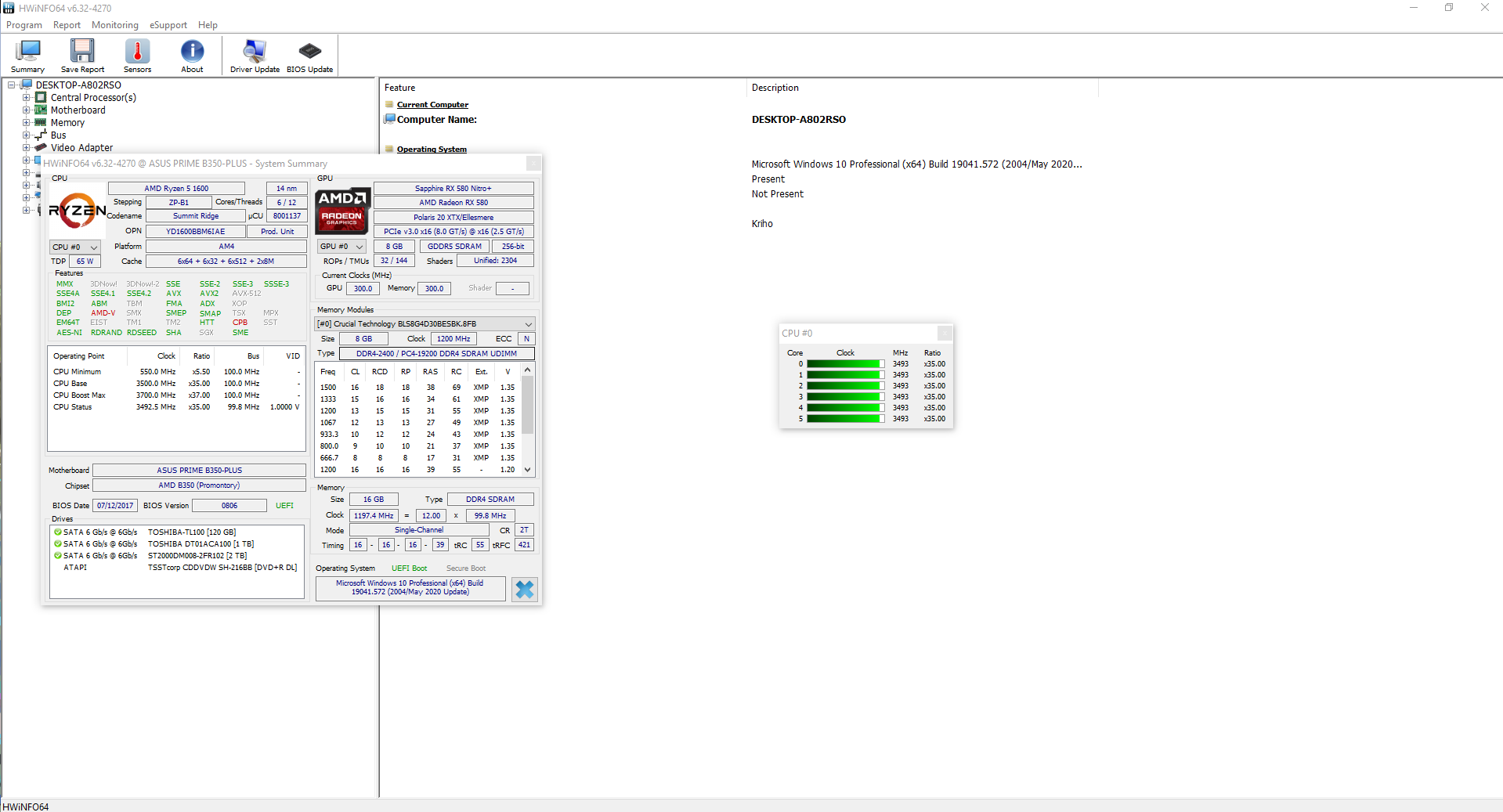Click the Single-Channel memory mode field
The image size is (1503, 812).
(419, 531)
